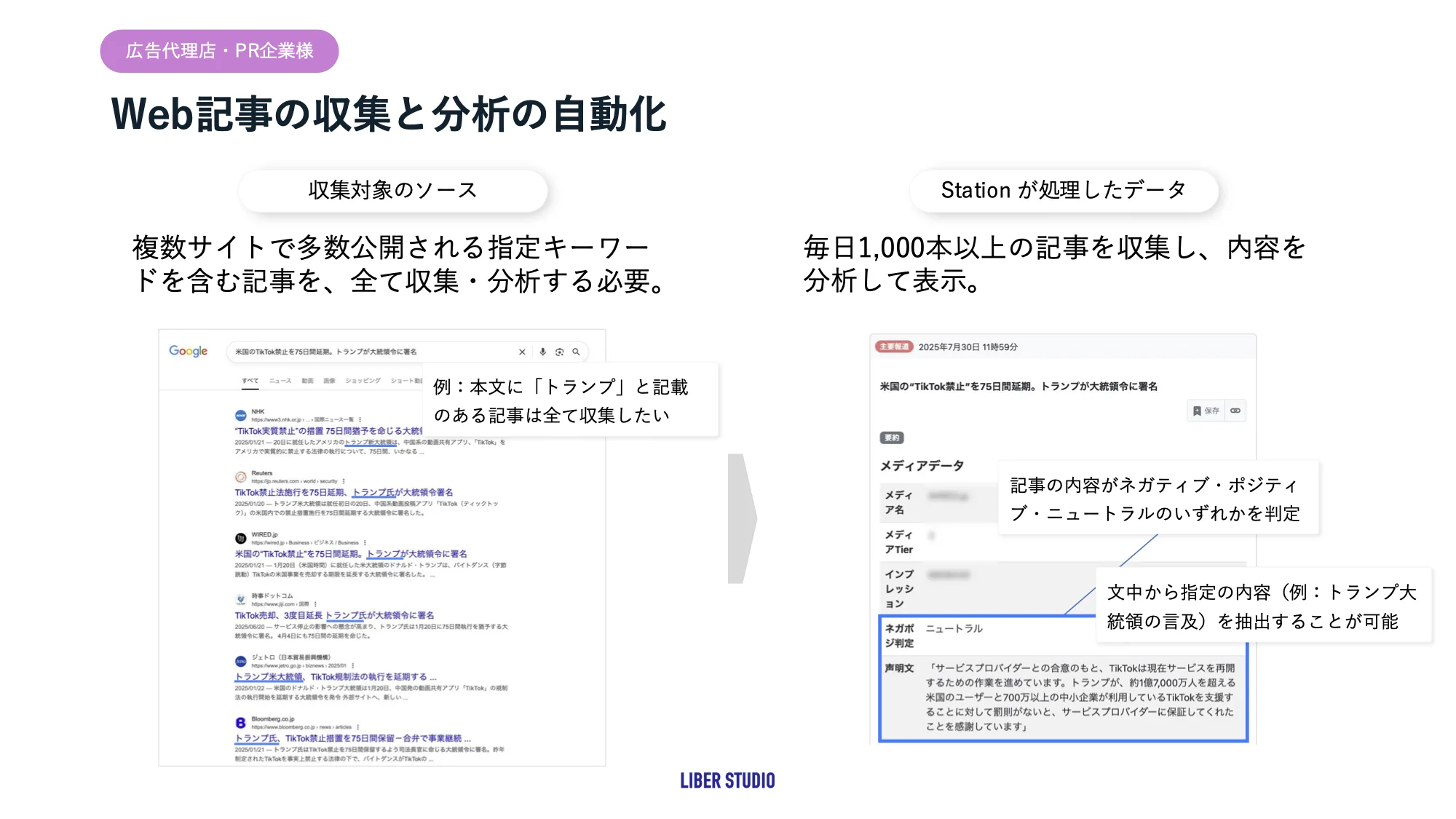1456x819 pixels.
Task: Switch to the ショッピング tab
Action: coord(363,380)
